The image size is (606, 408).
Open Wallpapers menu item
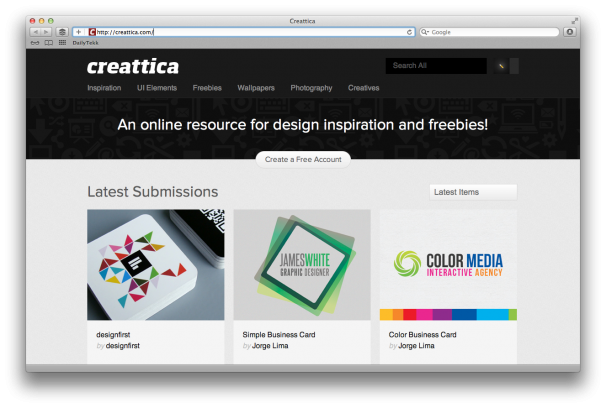point(256,88)
